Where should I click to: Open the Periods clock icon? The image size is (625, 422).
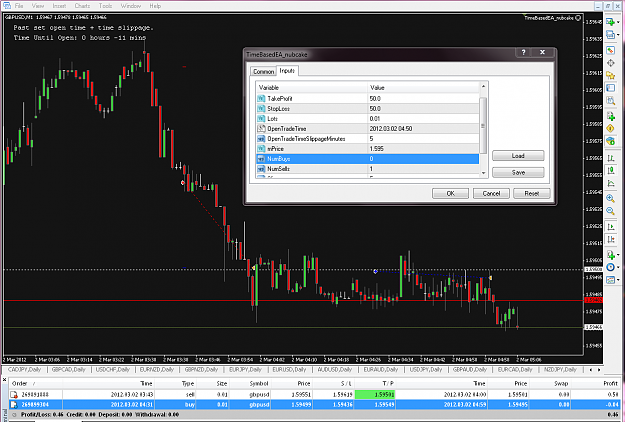click(x=610, y=267)
